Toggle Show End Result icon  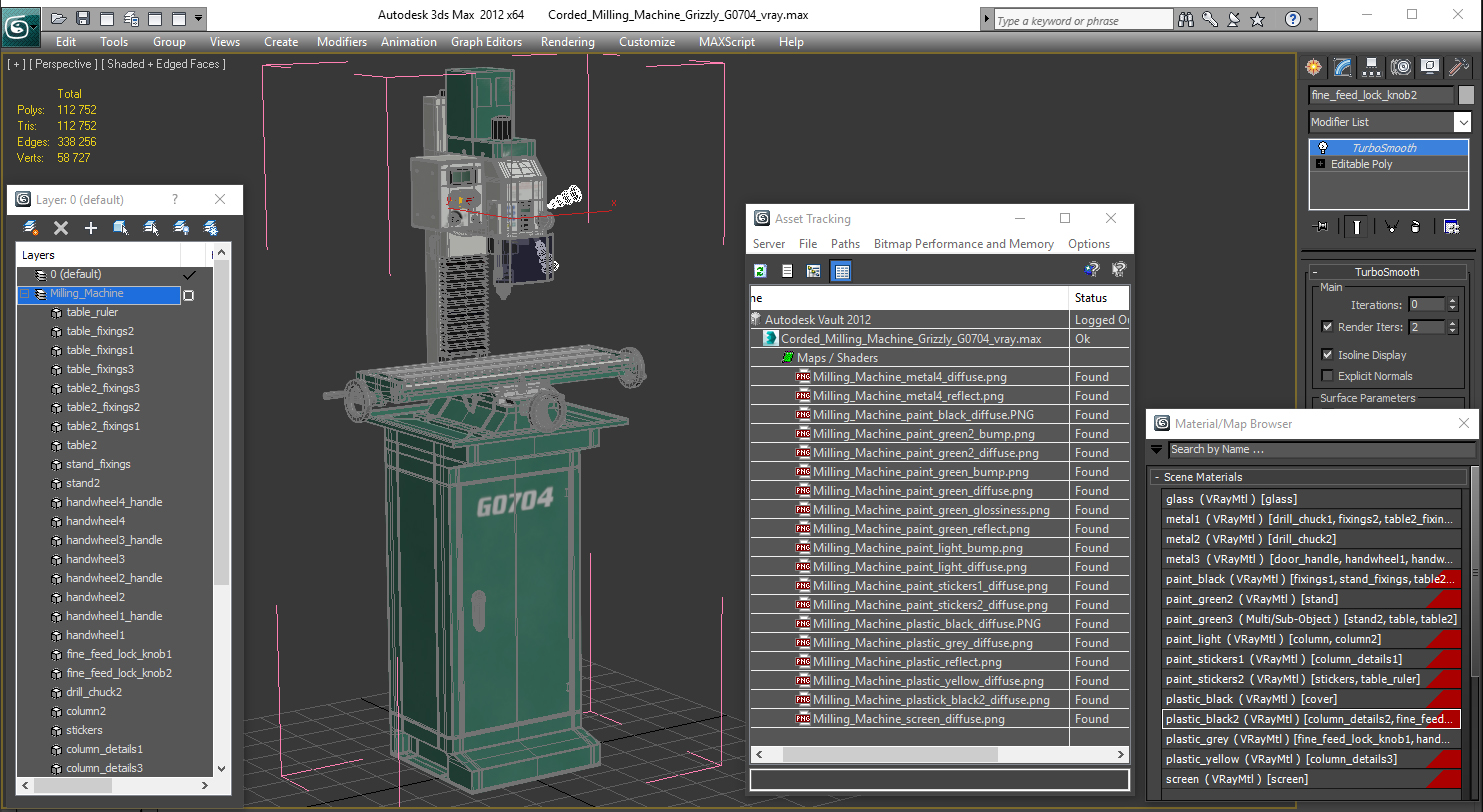[1356, 227]
